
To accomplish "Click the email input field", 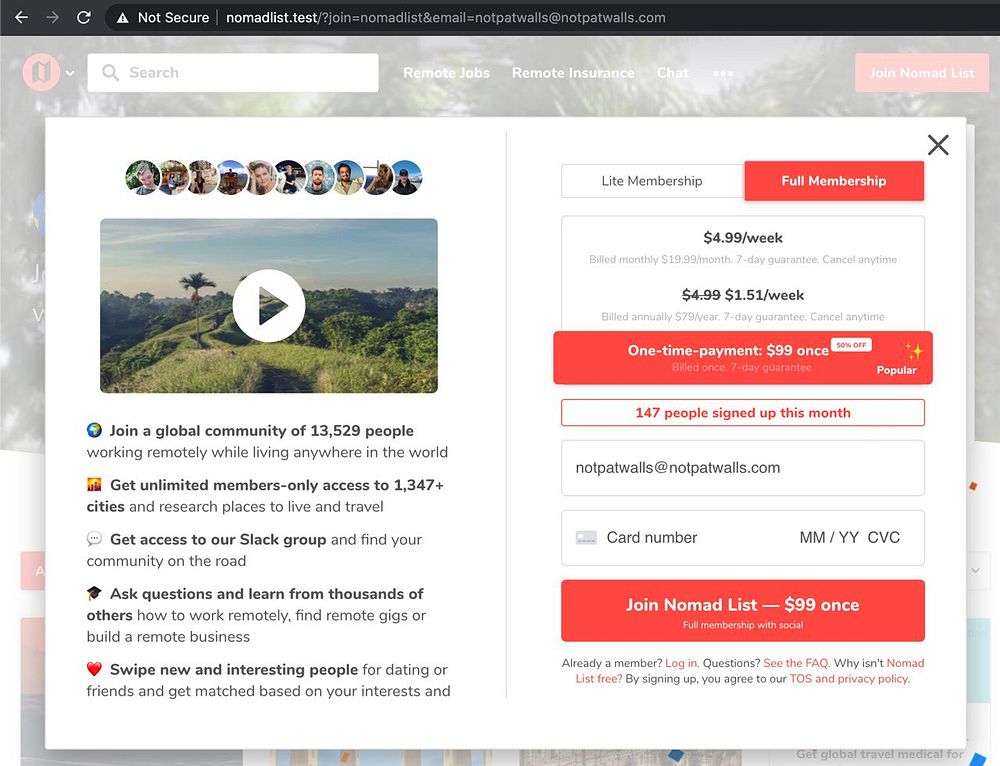I will coord(742,468).
